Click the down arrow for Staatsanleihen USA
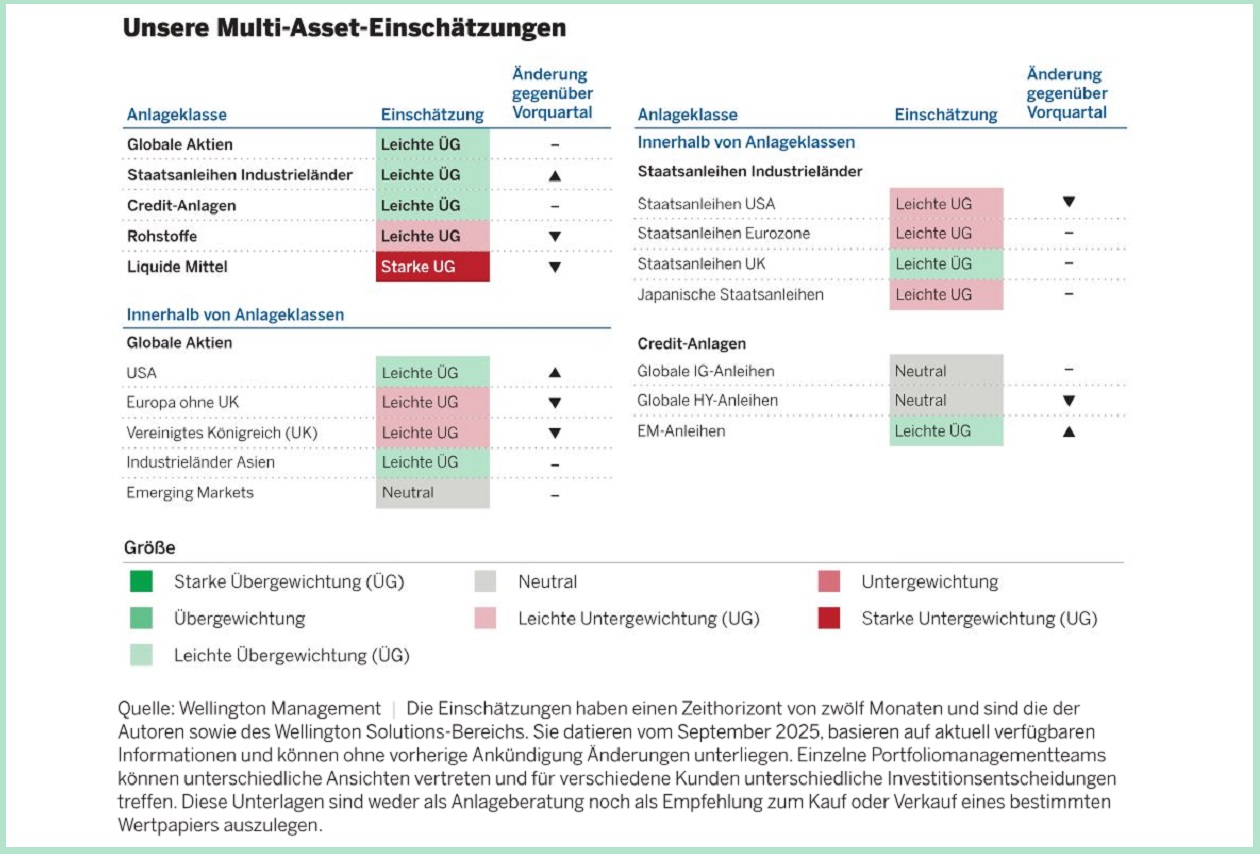 [1068, 202]
